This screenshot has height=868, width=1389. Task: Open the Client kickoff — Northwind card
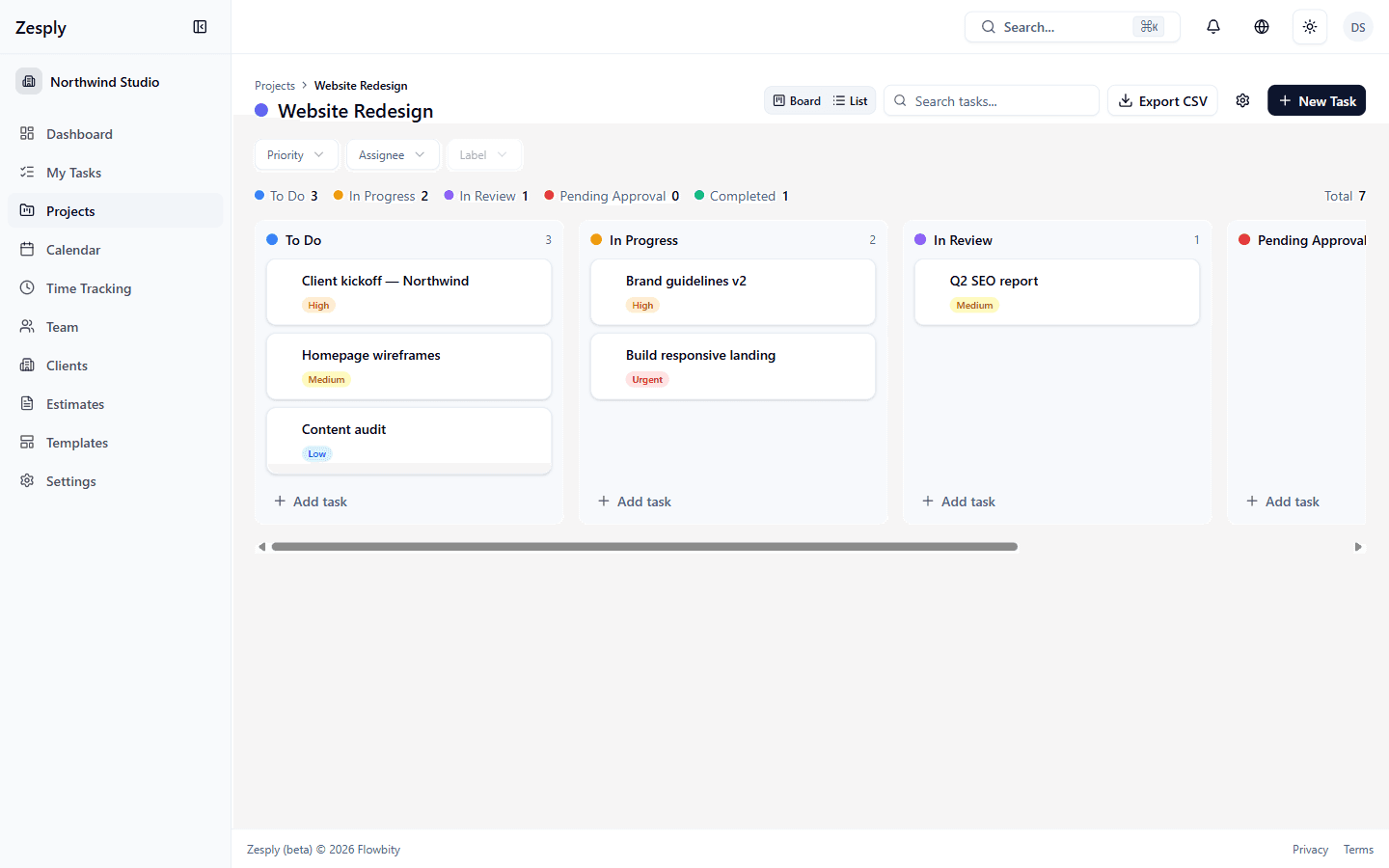[x=409, y=292]
